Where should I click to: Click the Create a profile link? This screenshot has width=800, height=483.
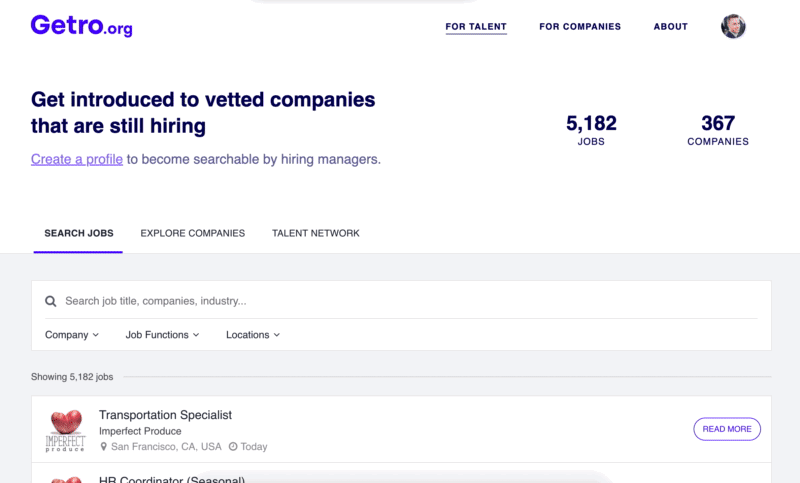coord(77,160)
